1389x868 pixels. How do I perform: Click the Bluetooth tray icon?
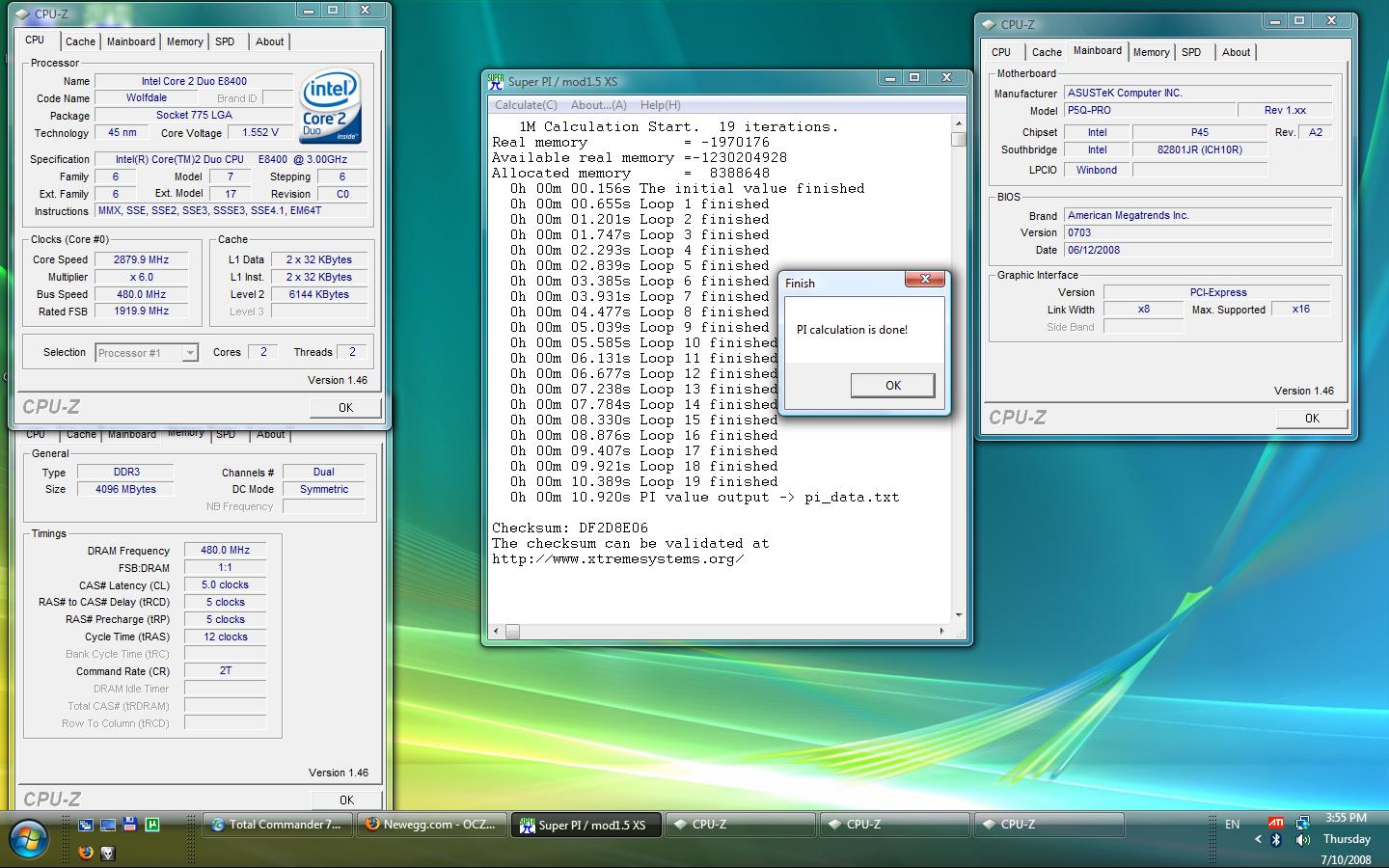(1276, 840)
